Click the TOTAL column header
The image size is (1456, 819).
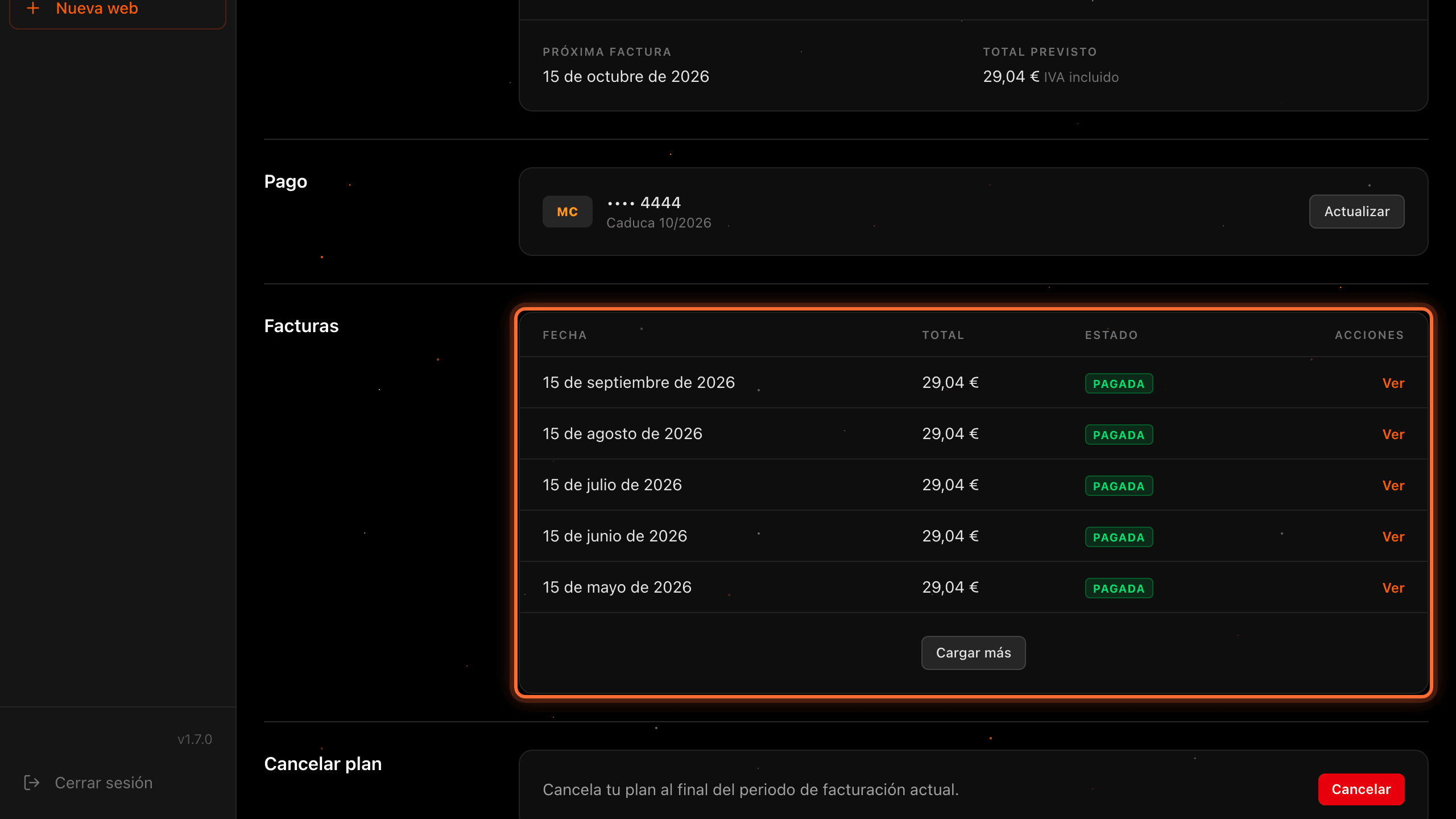943,335
